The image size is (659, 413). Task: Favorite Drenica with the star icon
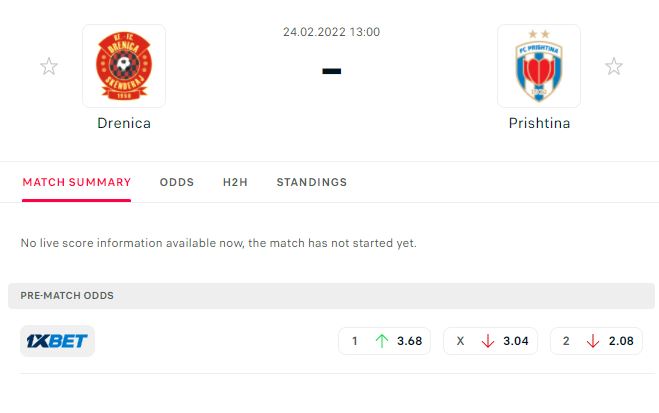pos(49,66)
